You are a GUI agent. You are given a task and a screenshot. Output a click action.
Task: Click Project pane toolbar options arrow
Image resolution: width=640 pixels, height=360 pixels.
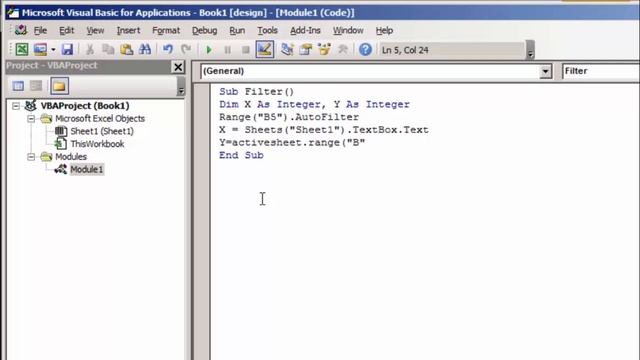(x=181, y=87)
